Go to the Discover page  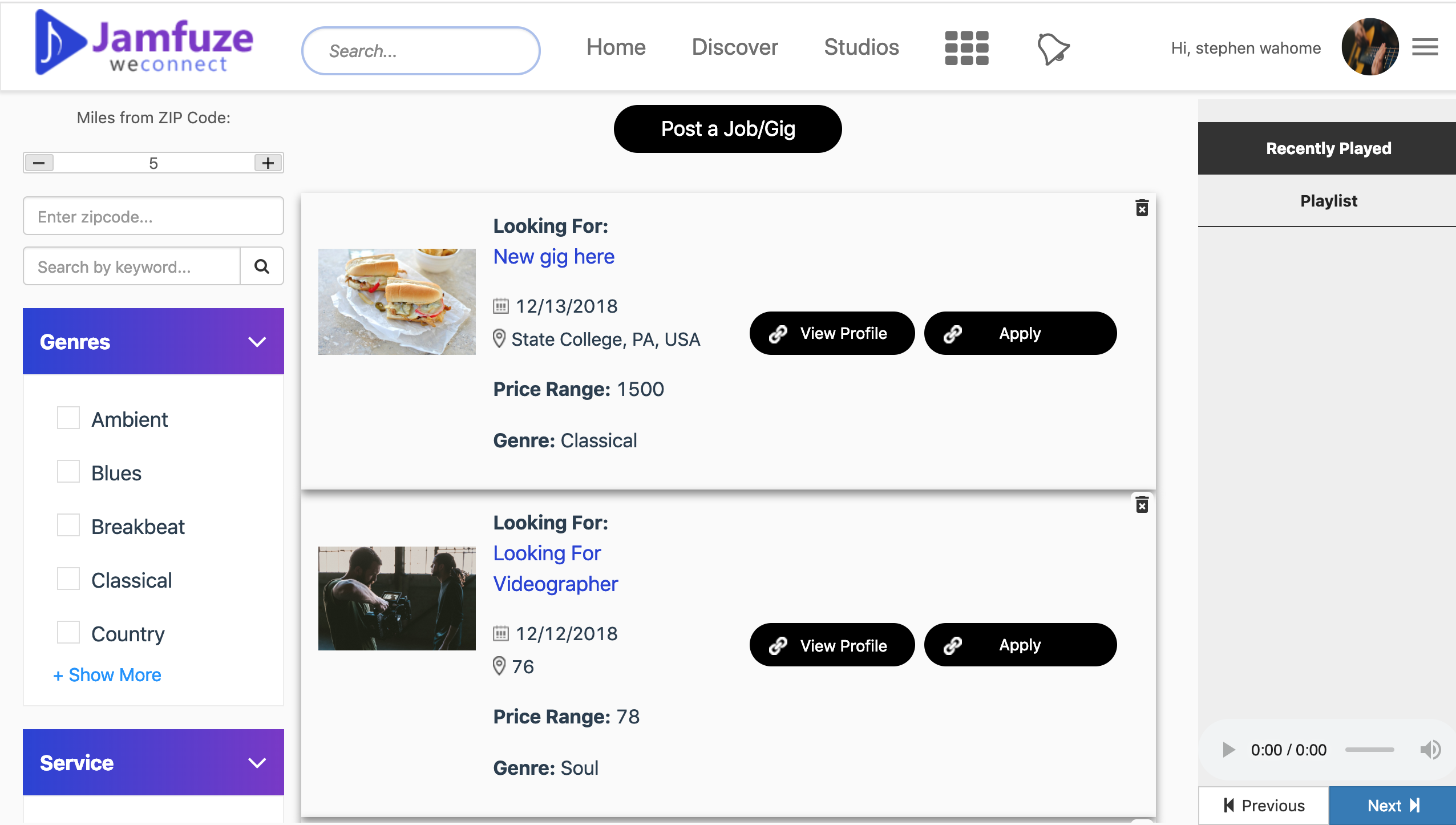735,47
